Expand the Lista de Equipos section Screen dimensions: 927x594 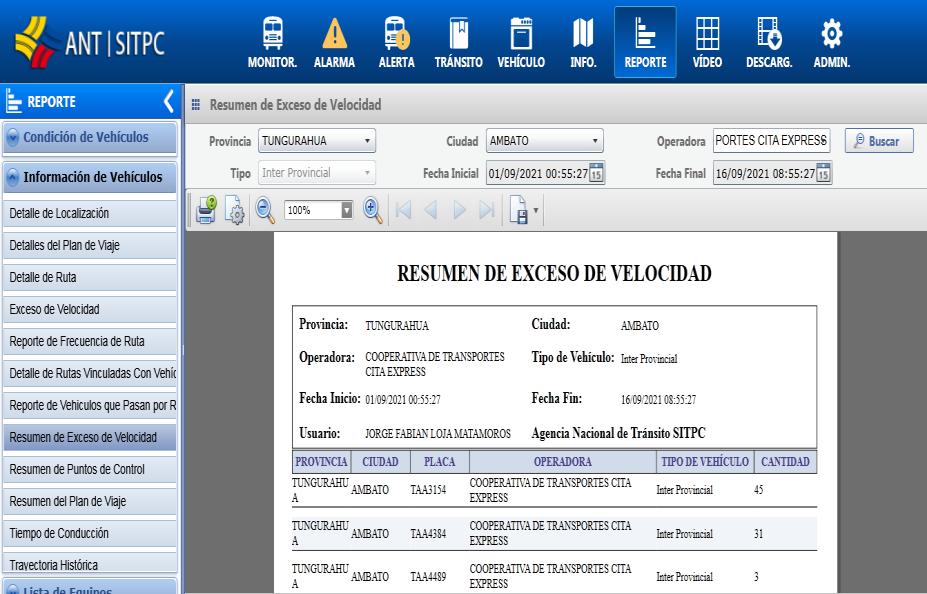pyautogui.click(x=90, y=586)
